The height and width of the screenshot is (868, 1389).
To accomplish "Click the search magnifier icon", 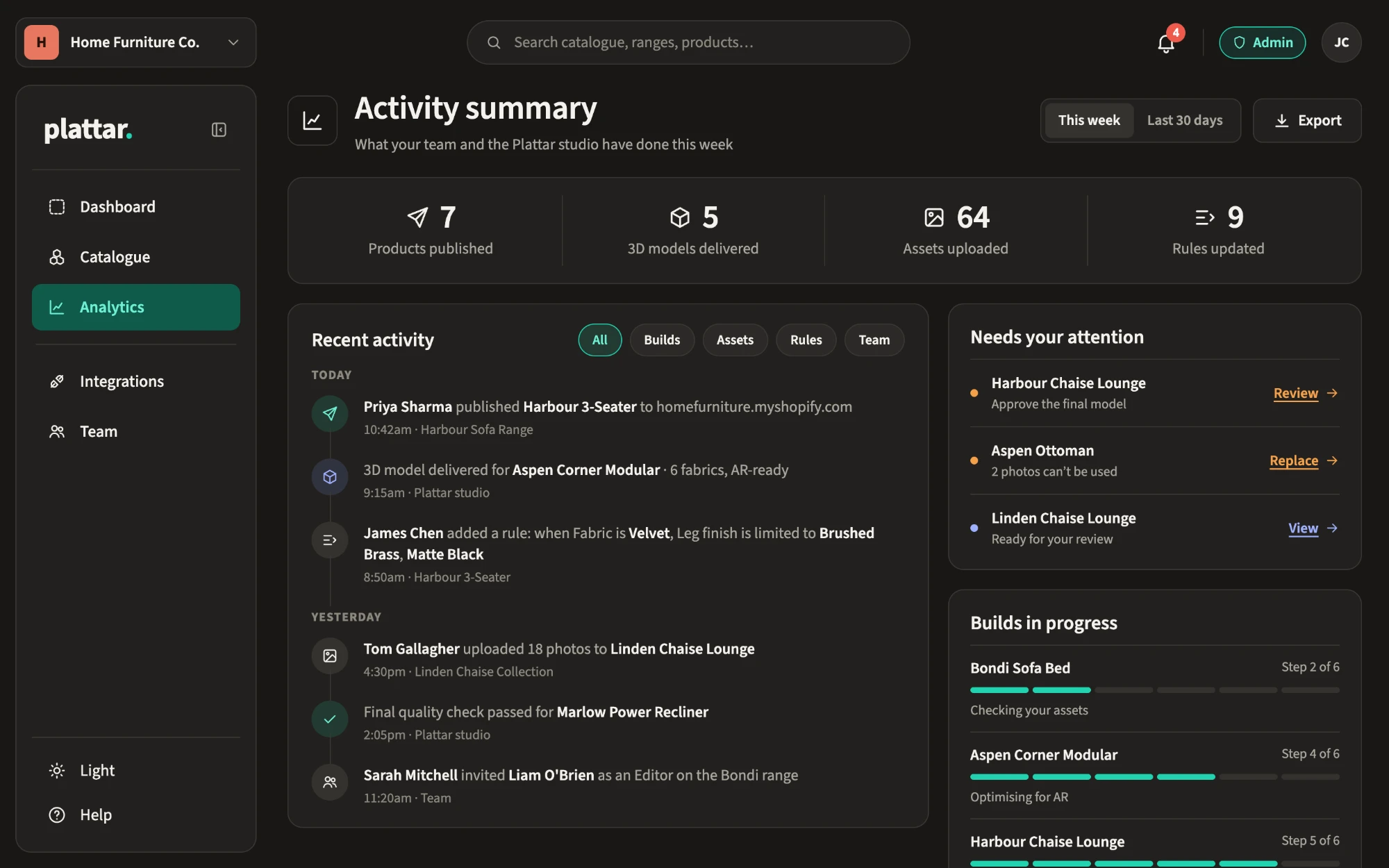I will pos(494,42).
